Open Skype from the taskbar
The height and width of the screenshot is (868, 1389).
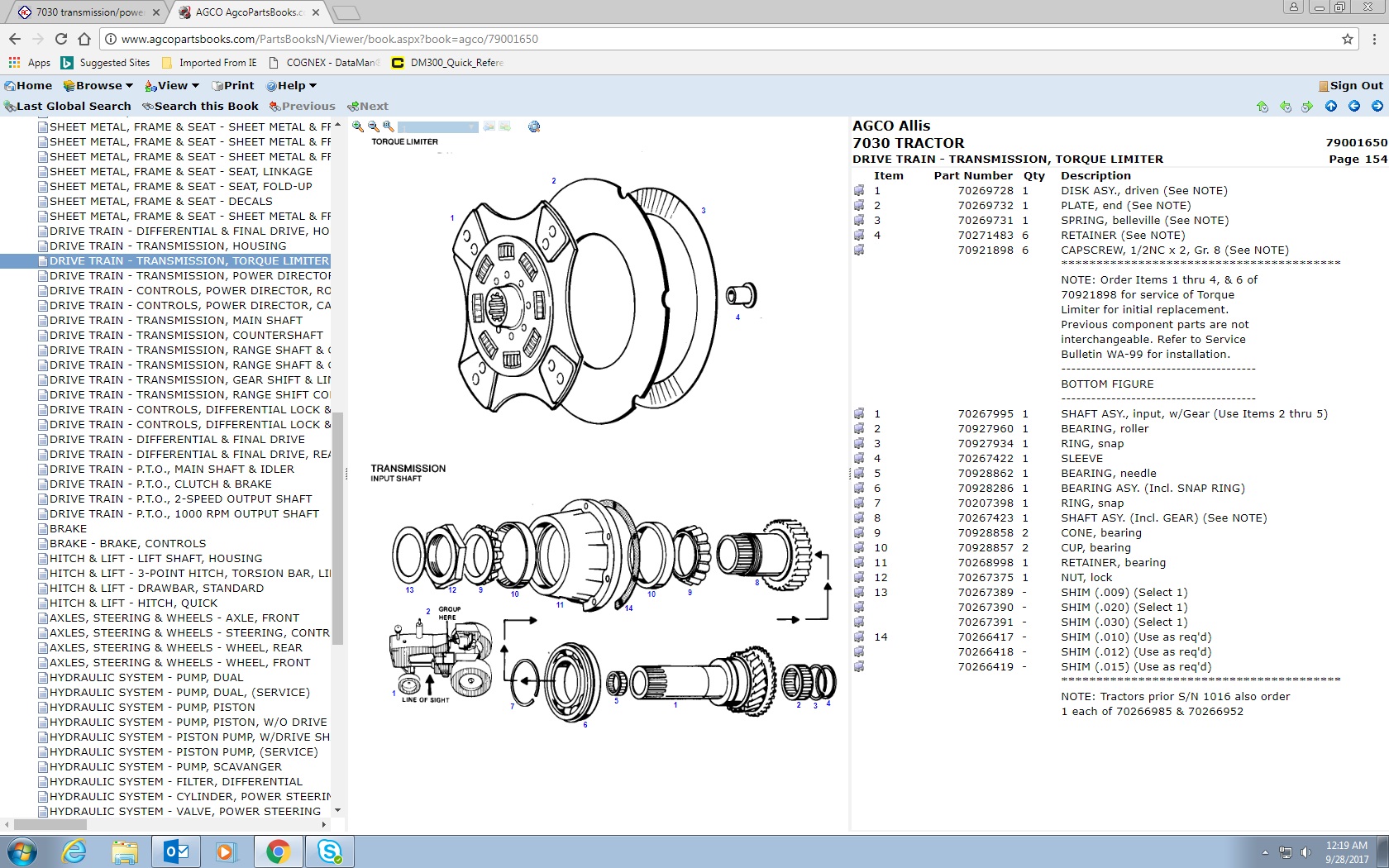(x=330, y=851)
